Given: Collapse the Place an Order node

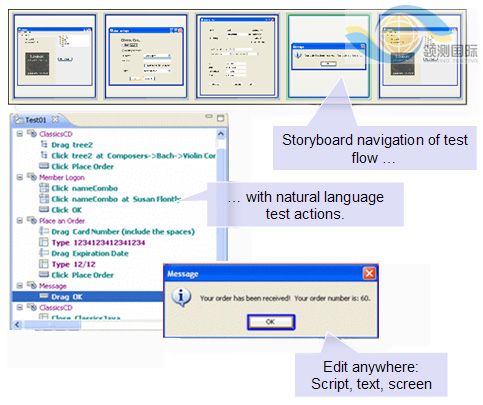Looking at the screenshot, I should click(x=20, y=220).
